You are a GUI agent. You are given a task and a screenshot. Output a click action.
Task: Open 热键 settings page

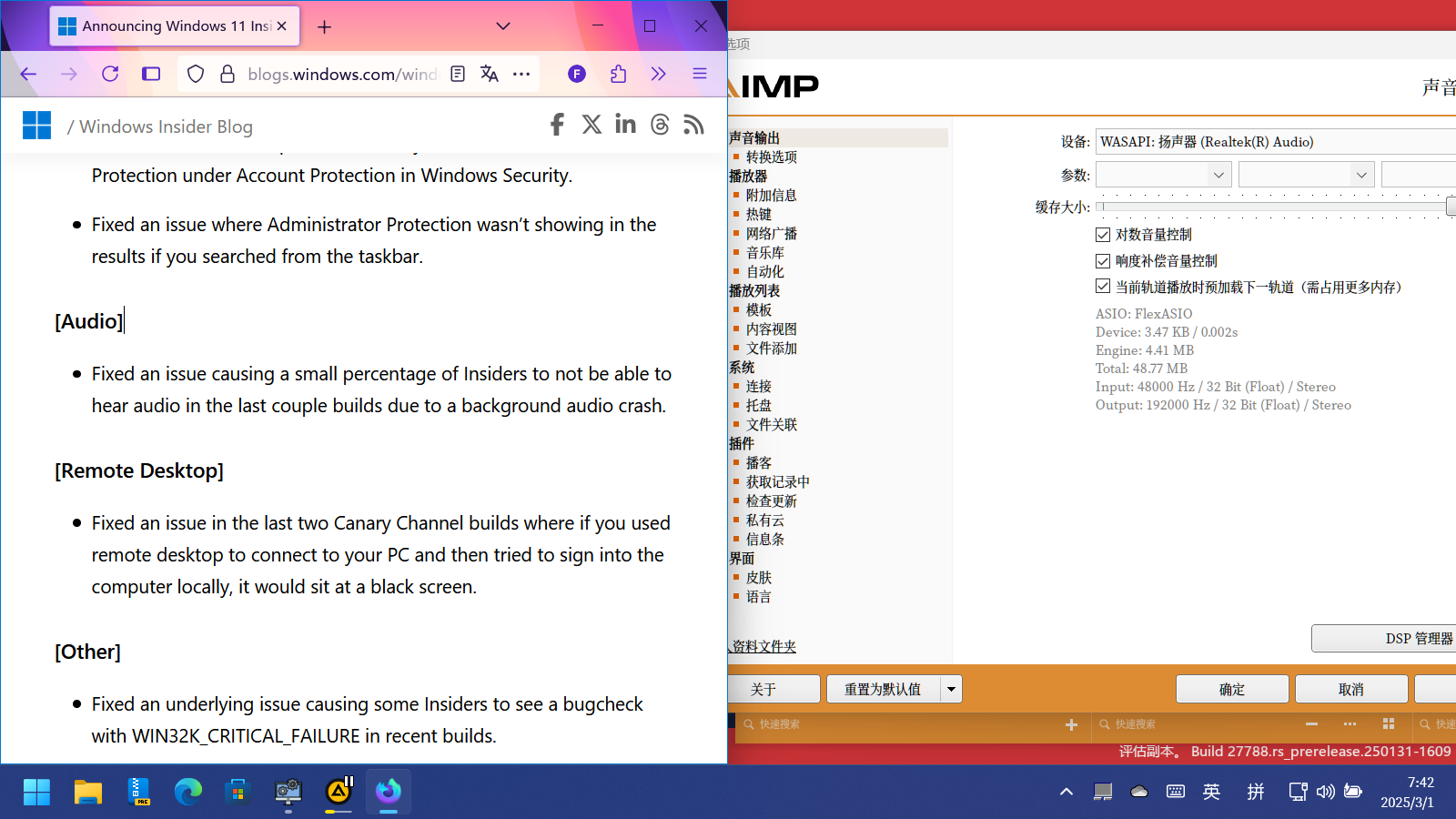coord(759,214)
